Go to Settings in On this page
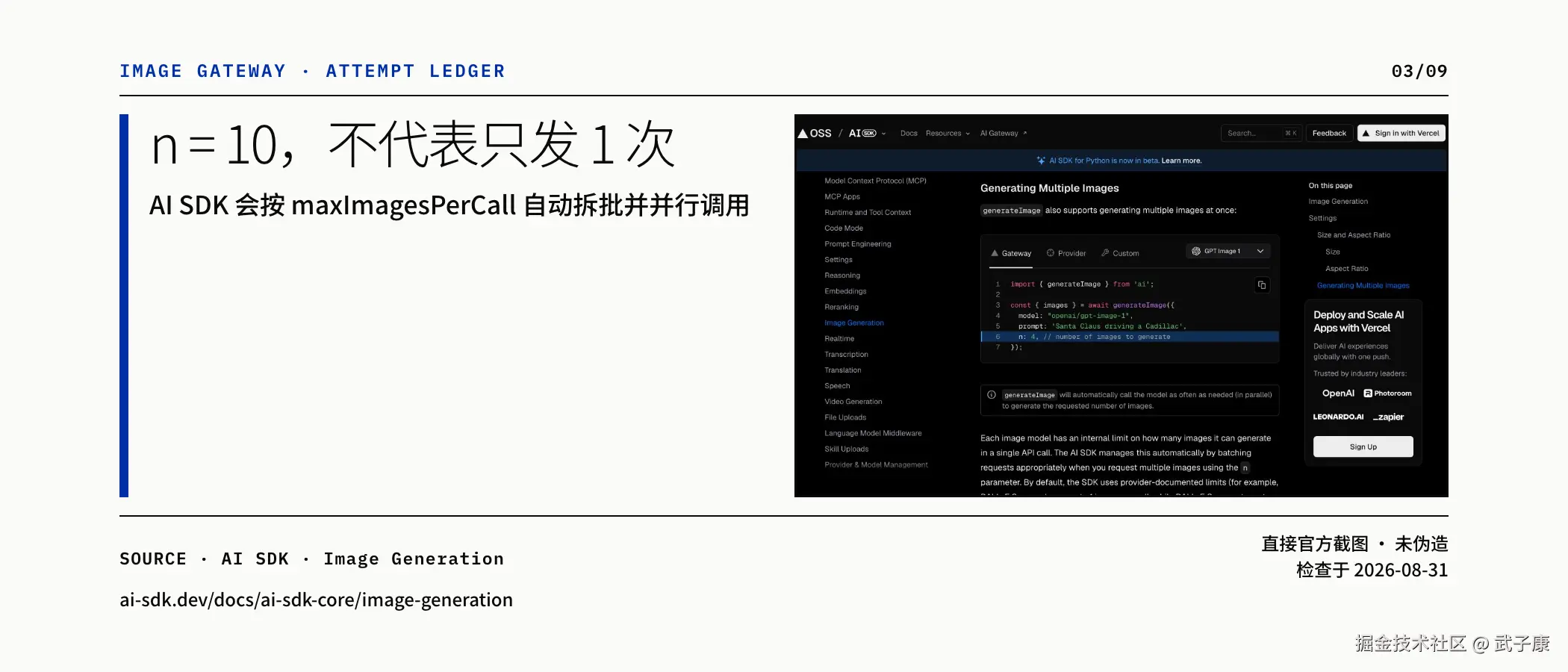1568x672 pixels. coord(1322,218)
